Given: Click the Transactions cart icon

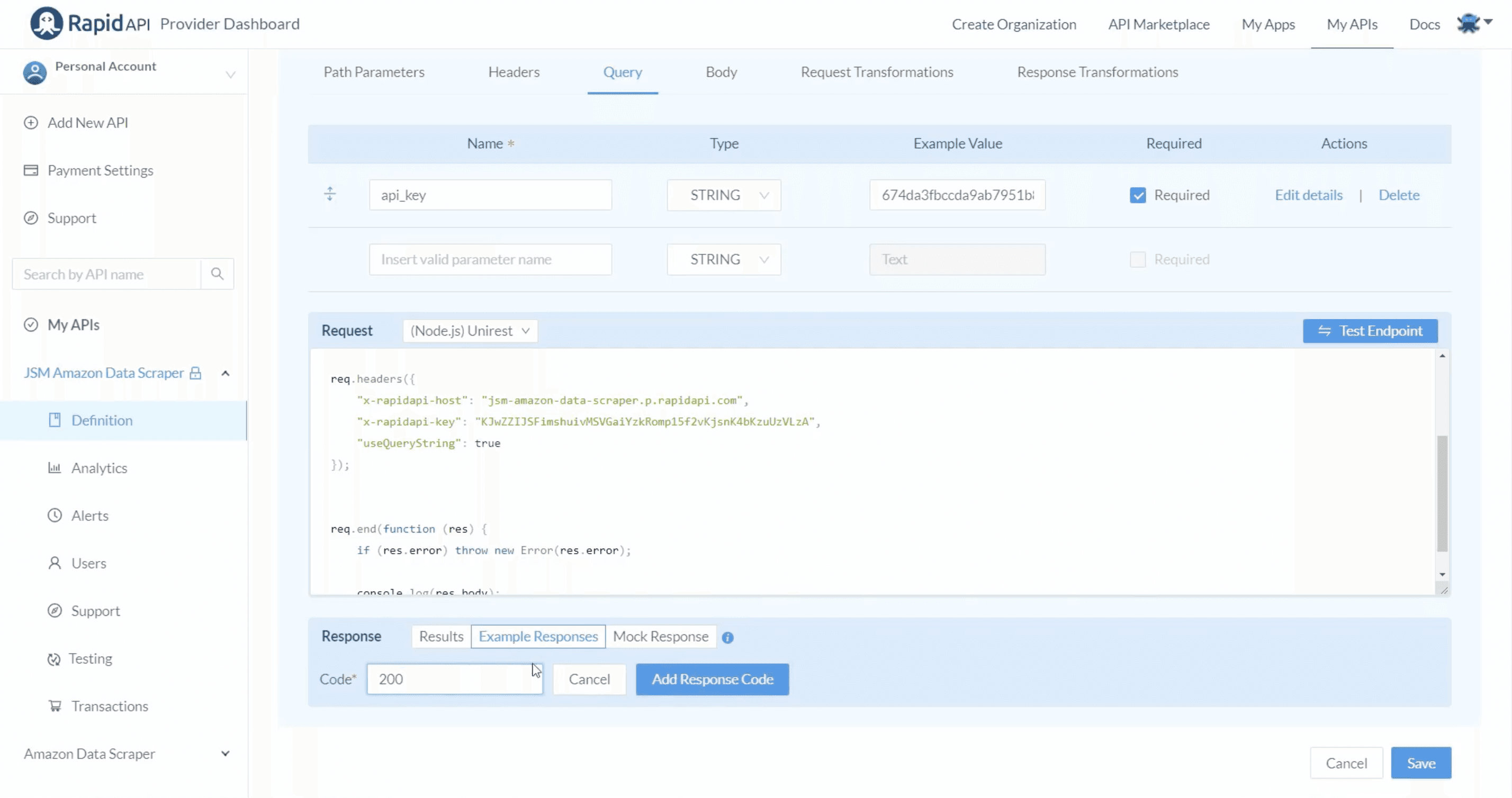Looking at the screenshot, I should point(55,706).
